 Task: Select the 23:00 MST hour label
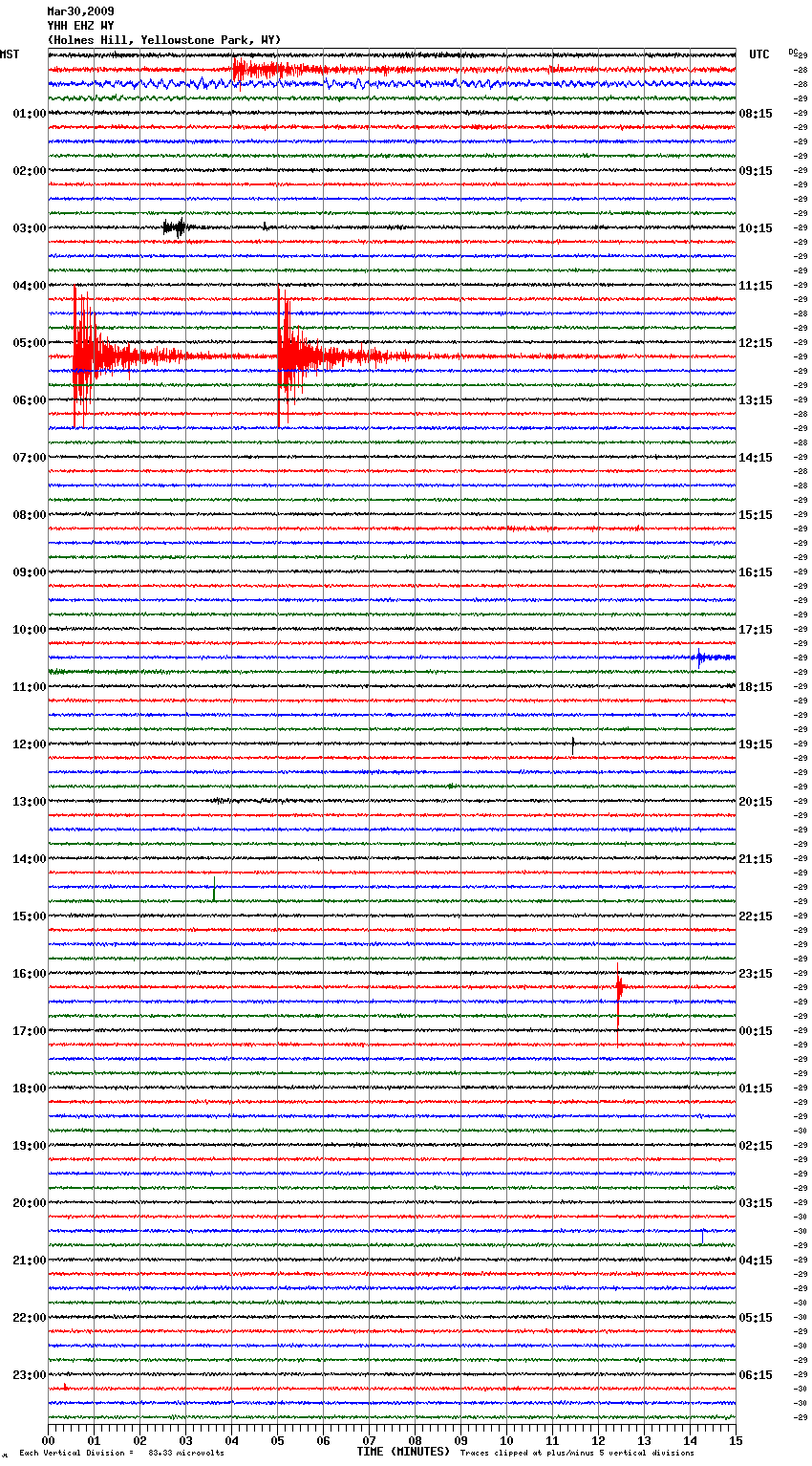(x=30, y=1375)
